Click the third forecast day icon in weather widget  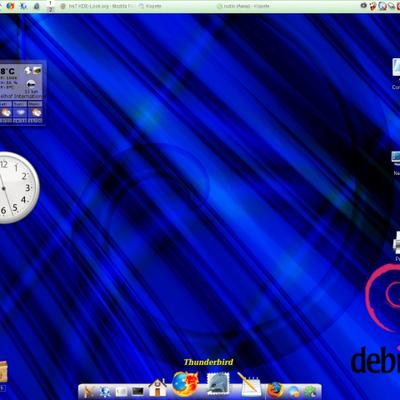pyautogui.click(x=35, y=112)
